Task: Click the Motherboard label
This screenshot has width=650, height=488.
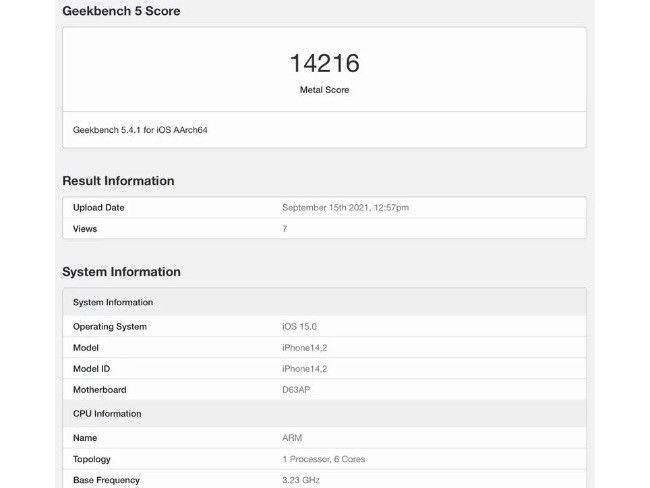Action: point(99,390)
